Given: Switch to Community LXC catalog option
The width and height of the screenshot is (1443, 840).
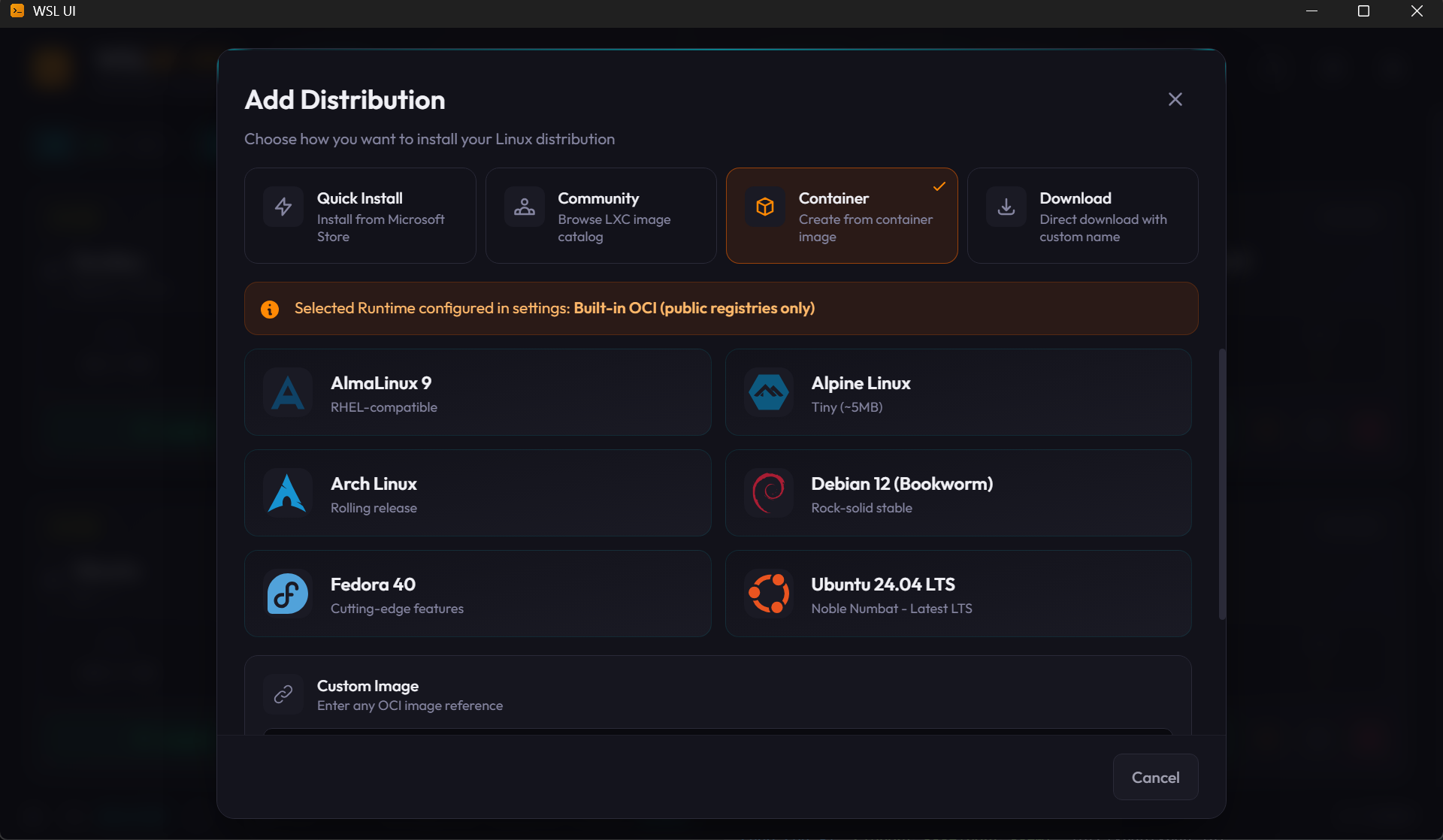Looking at the screenshot, I should (x=600, y=216).
